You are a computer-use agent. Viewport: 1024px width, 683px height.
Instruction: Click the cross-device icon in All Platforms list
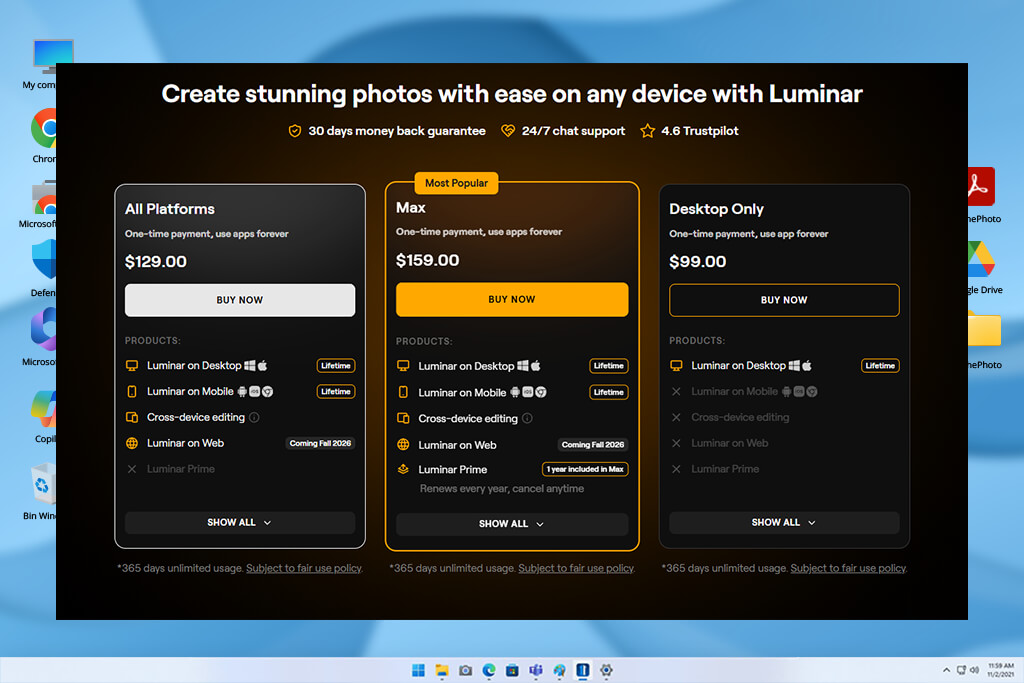click(132, 417)
